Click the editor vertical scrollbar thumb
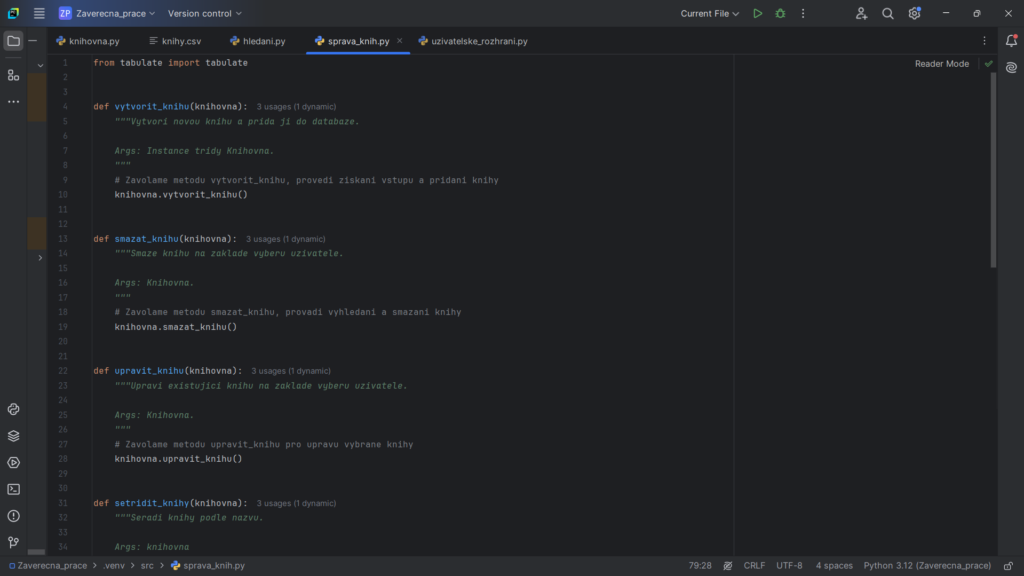The width and height of the screenshot is (1024, 576). tap(993, 170)
